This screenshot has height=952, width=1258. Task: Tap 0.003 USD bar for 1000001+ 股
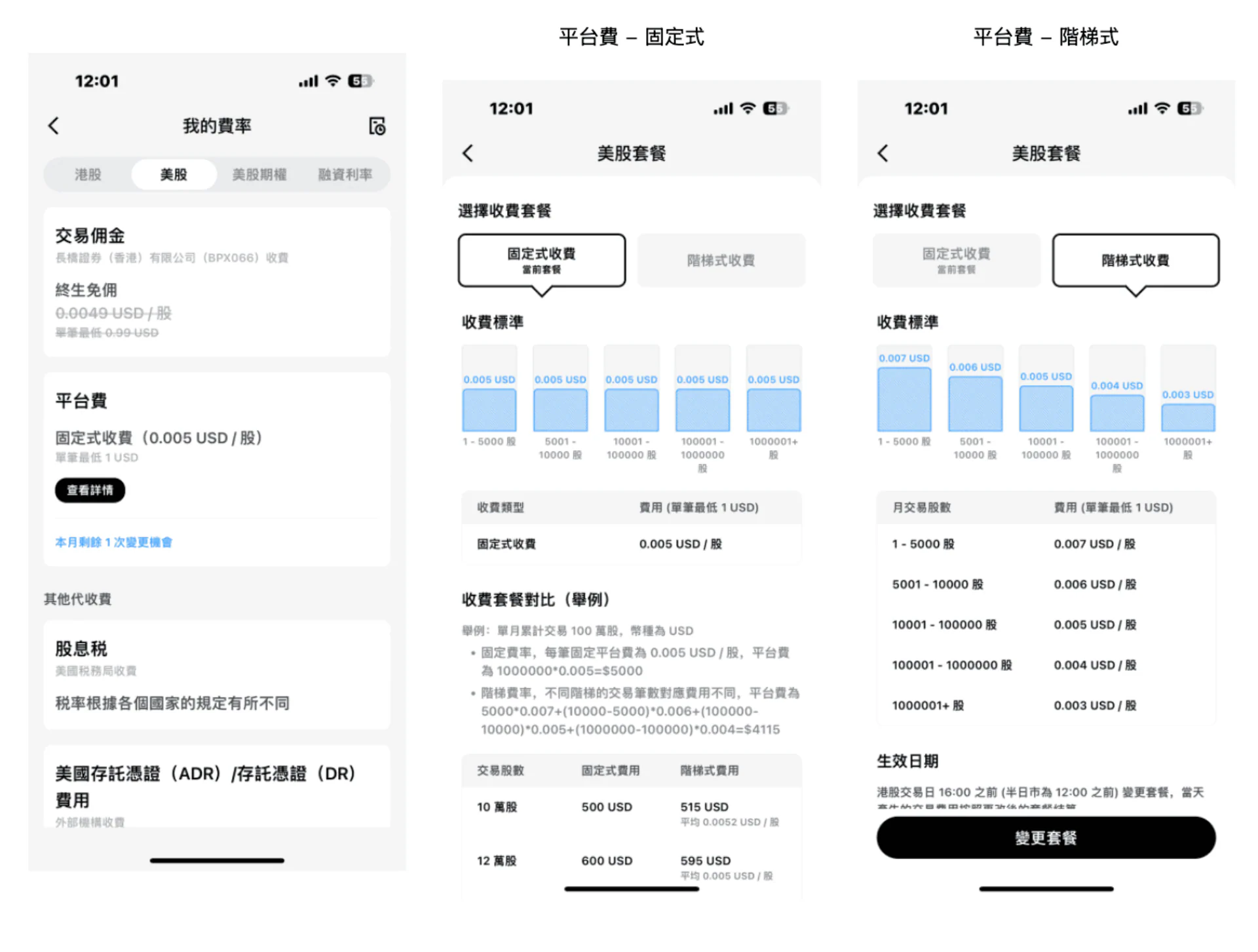tap(1188, 417)
